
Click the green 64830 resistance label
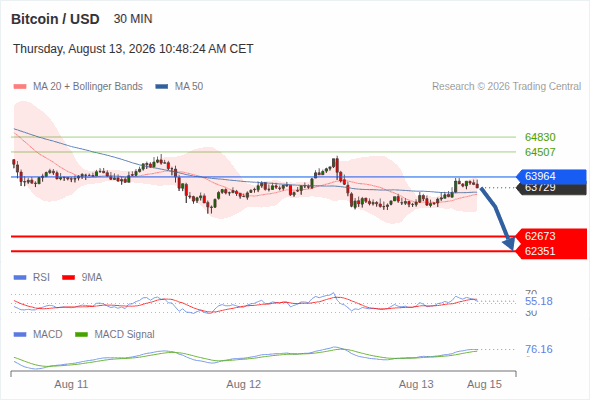click(x=540, y=137)
